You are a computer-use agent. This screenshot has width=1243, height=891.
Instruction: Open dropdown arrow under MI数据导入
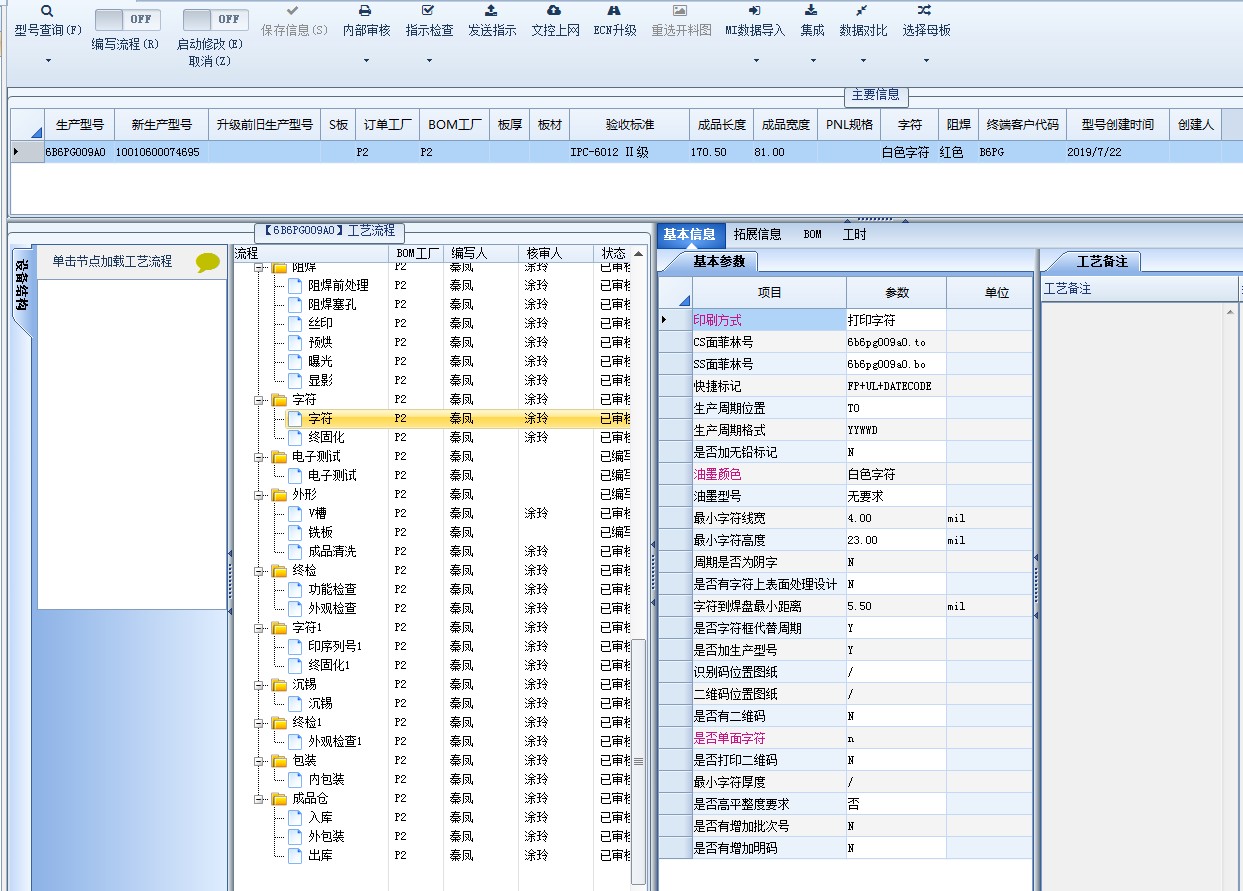click(x=755, y=62)
